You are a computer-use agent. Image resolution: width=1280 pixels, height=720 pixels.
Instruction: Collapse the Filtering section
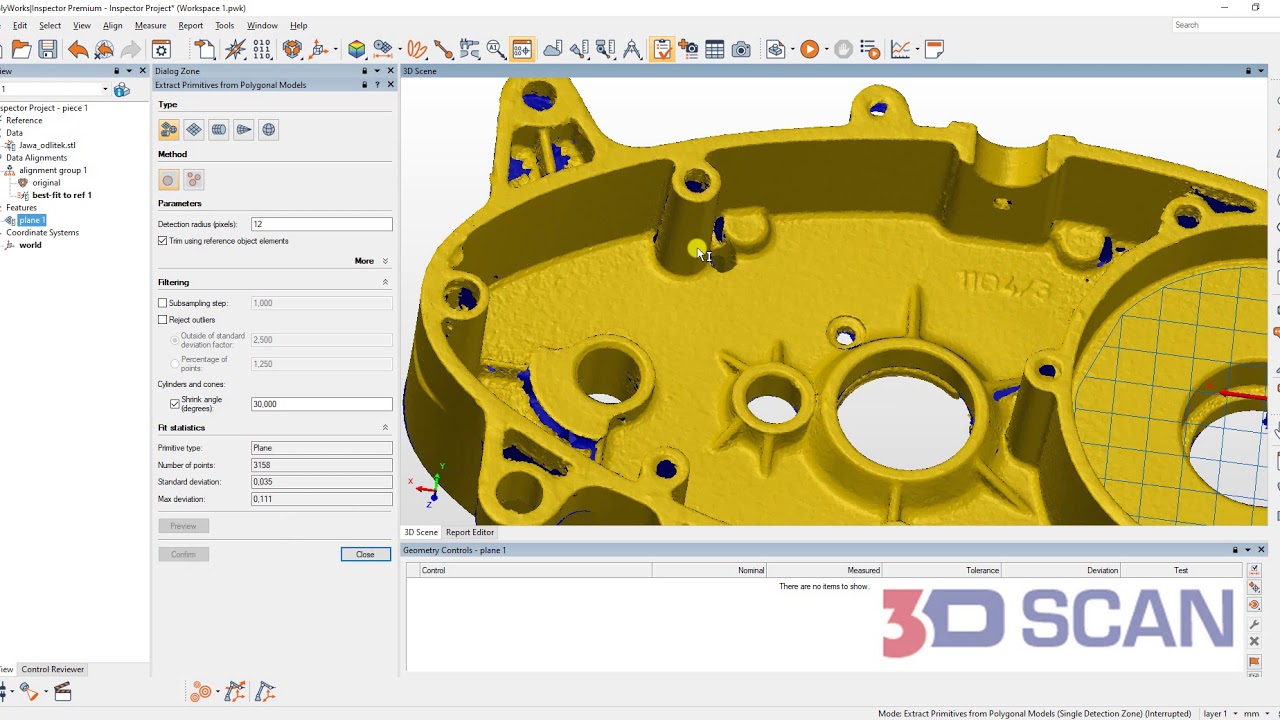point(385,282)
